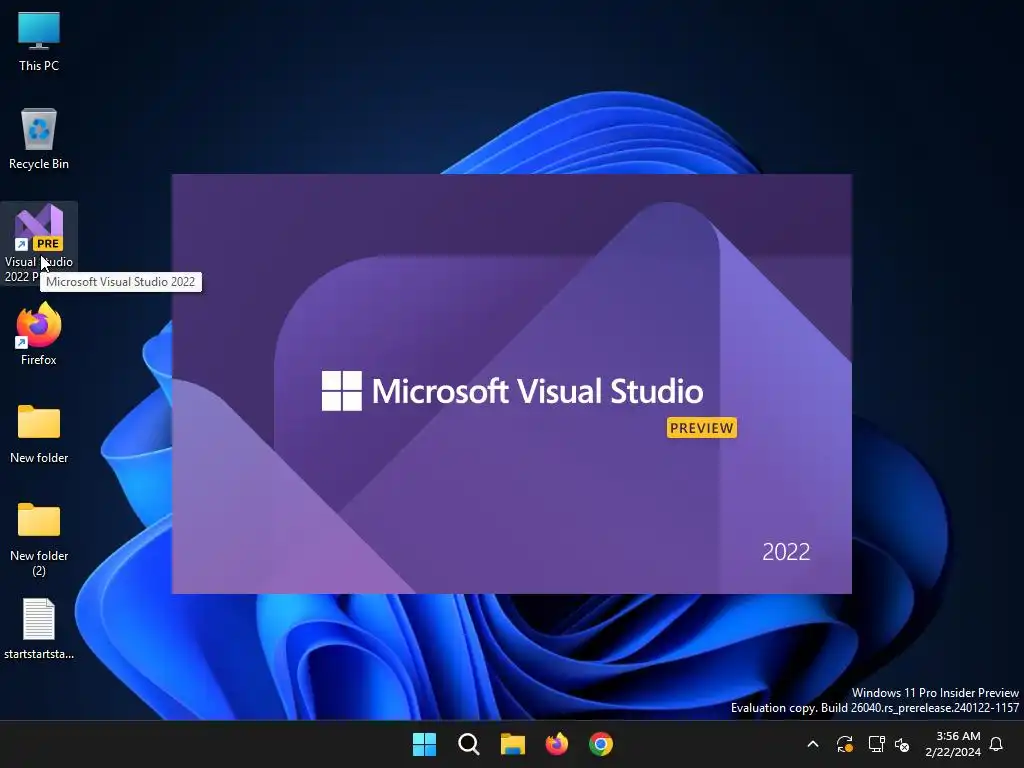Open File Explorer from the taskbar

(513, 744)
